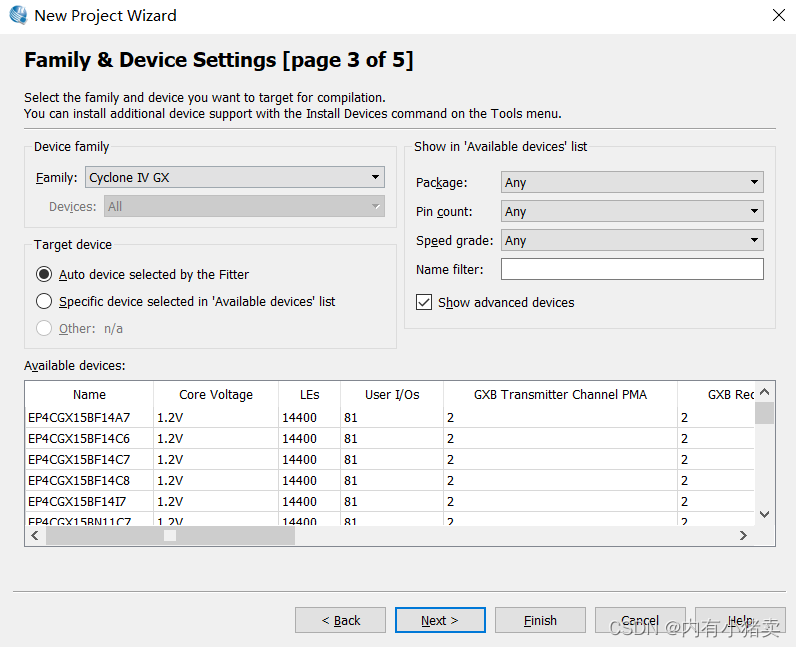Click the Finish button
This screenshot has height=647, width=796.
tap(540, 620)
